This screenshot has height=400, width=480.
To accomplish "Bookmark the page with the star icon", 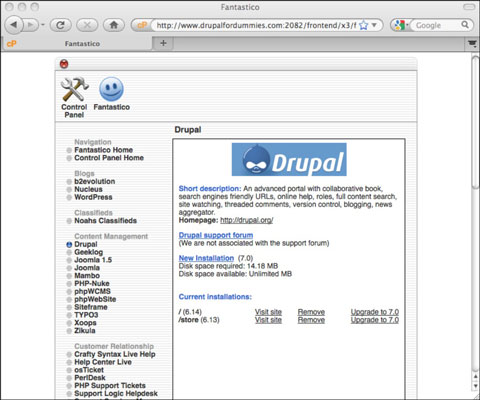I will 364,25.
